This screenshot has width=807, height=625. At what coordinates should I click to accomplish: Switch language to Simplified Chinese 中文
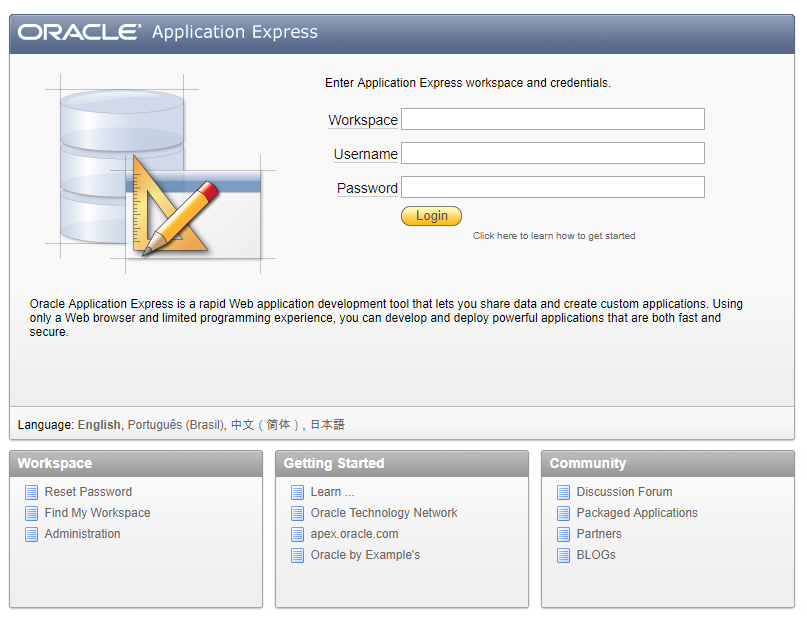point(265,425)
